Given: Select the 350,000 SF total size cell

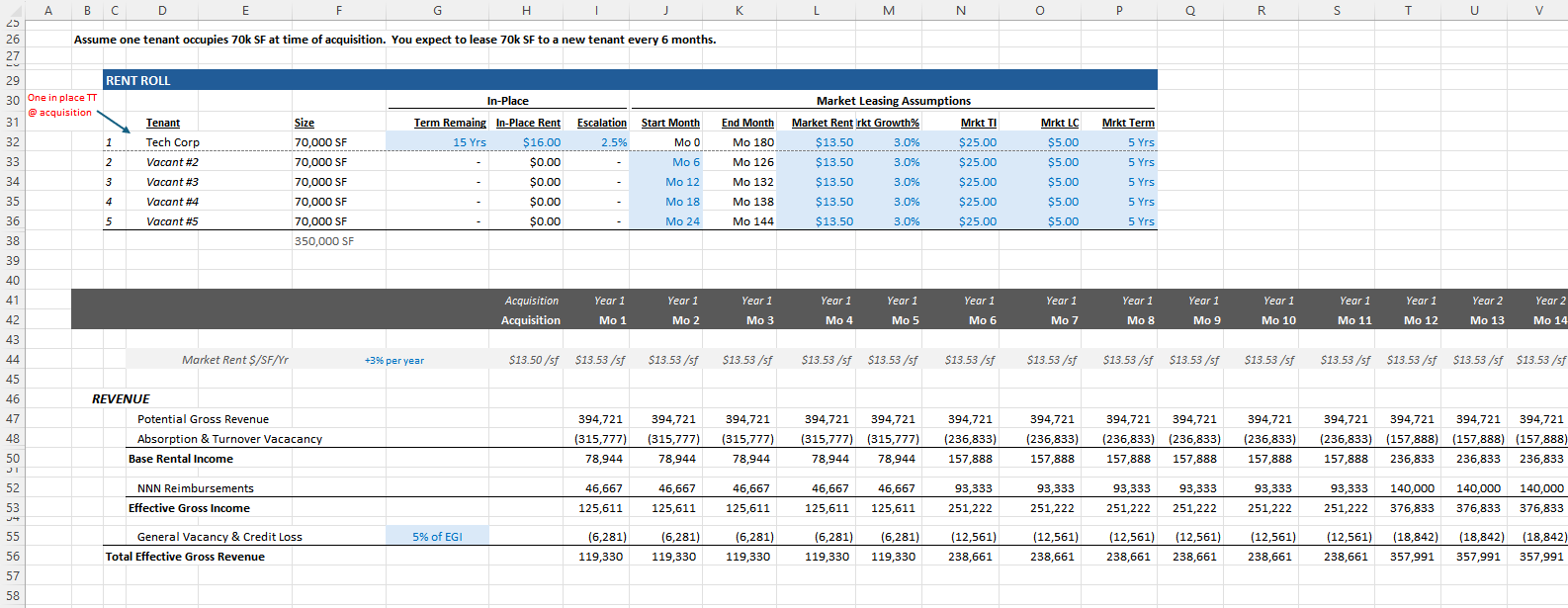Looking at the screenshot, I should [x=323, y=241].
